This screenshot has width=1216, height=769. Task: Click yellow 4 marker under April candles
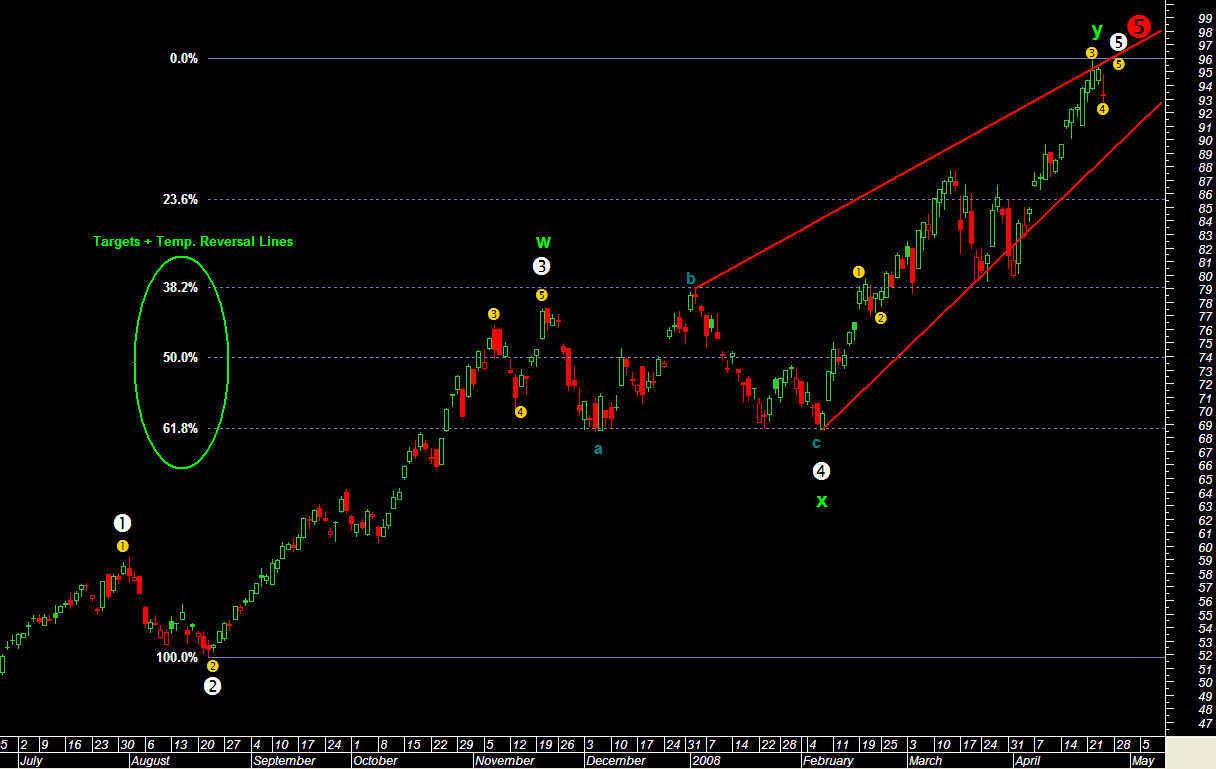(1102, 109)
